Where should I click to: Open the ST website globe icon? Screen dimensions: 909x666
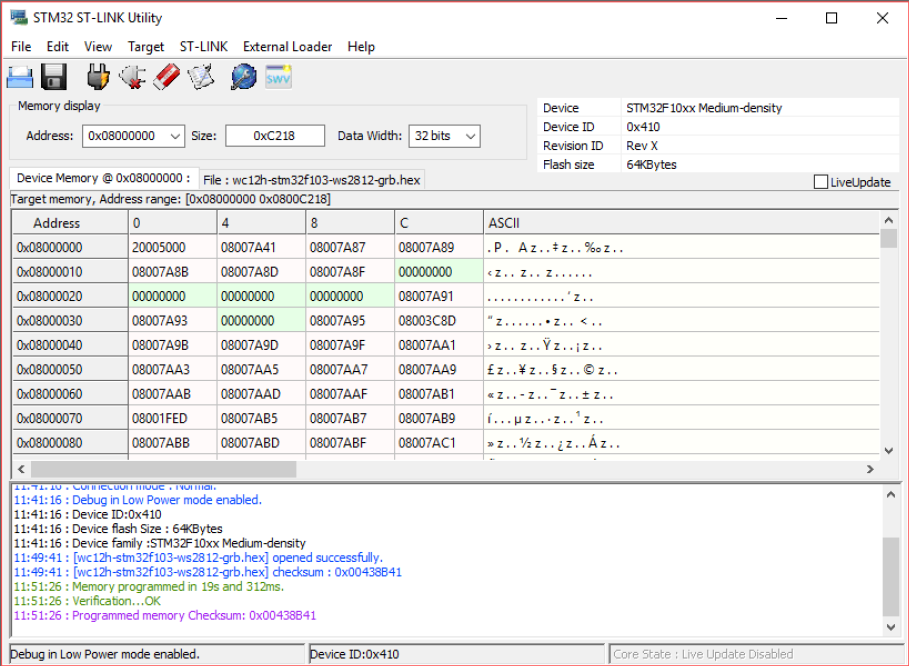tap(243, 77)
